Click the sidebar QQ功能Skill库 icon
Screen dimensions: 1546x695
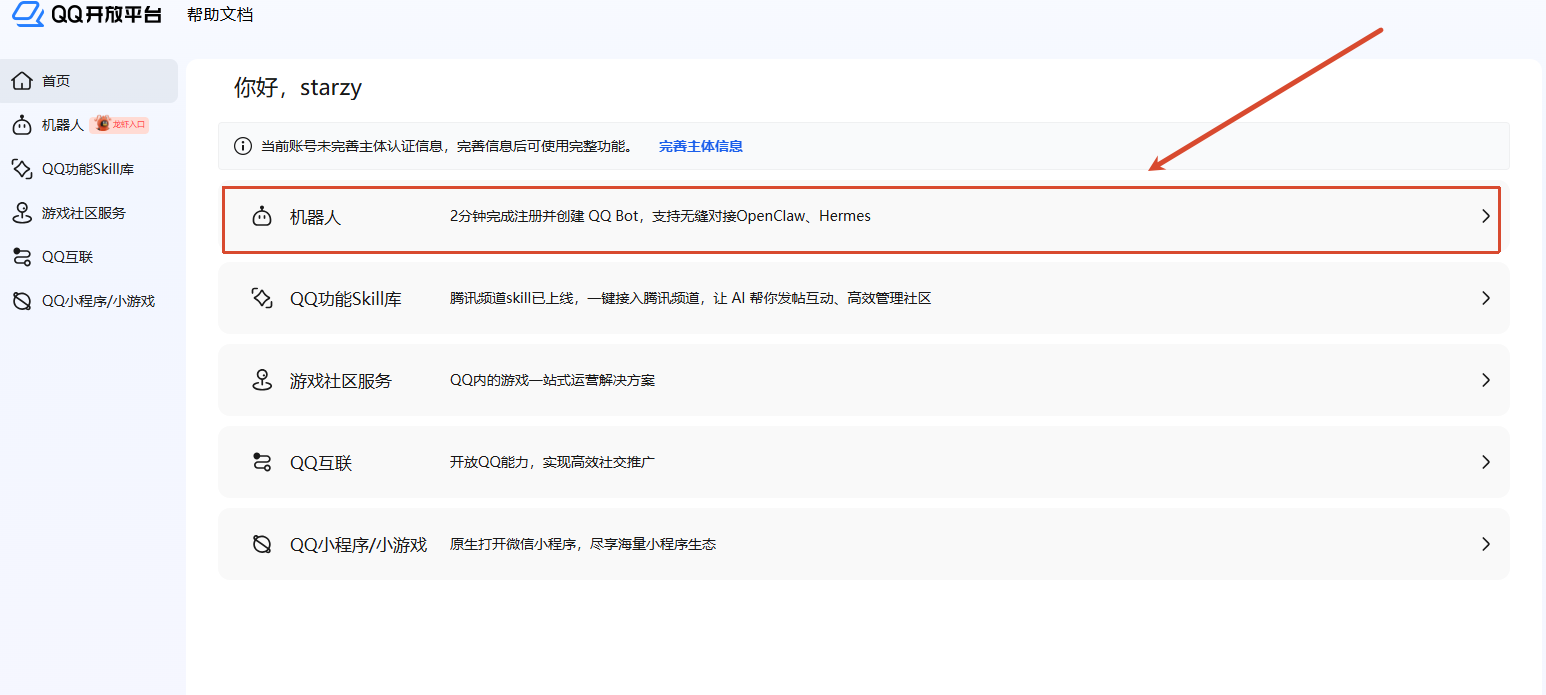[x=21, y=169]
